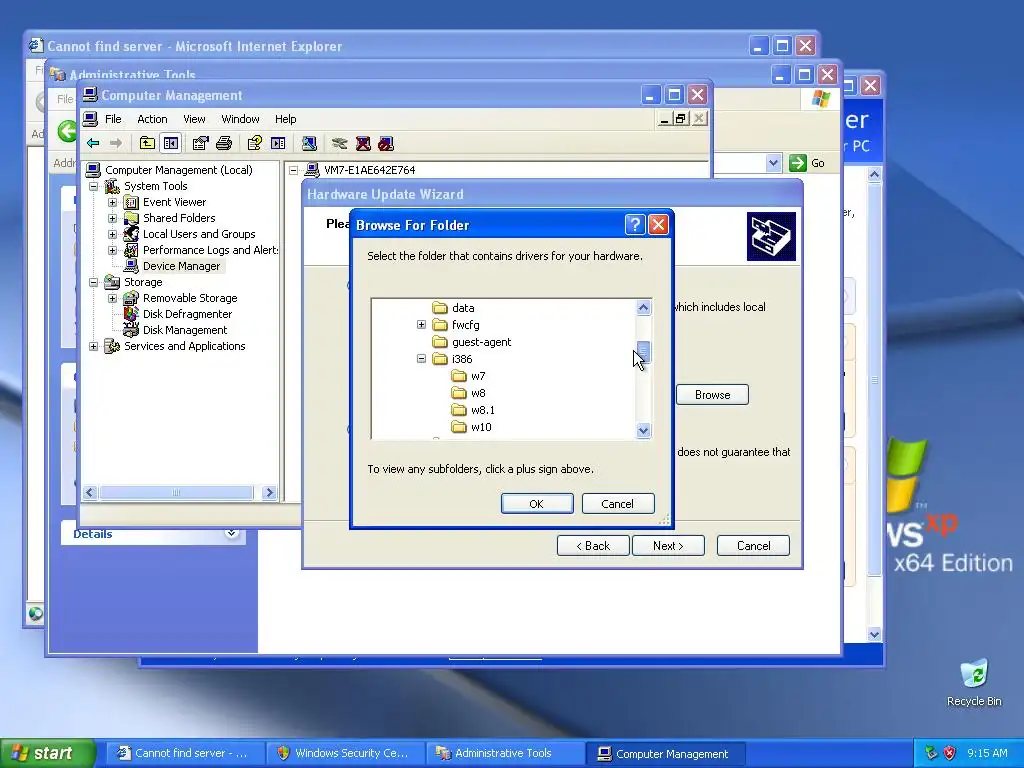Open the Window menu
This screenshot has width=1024, height=768.
[240, 119]
